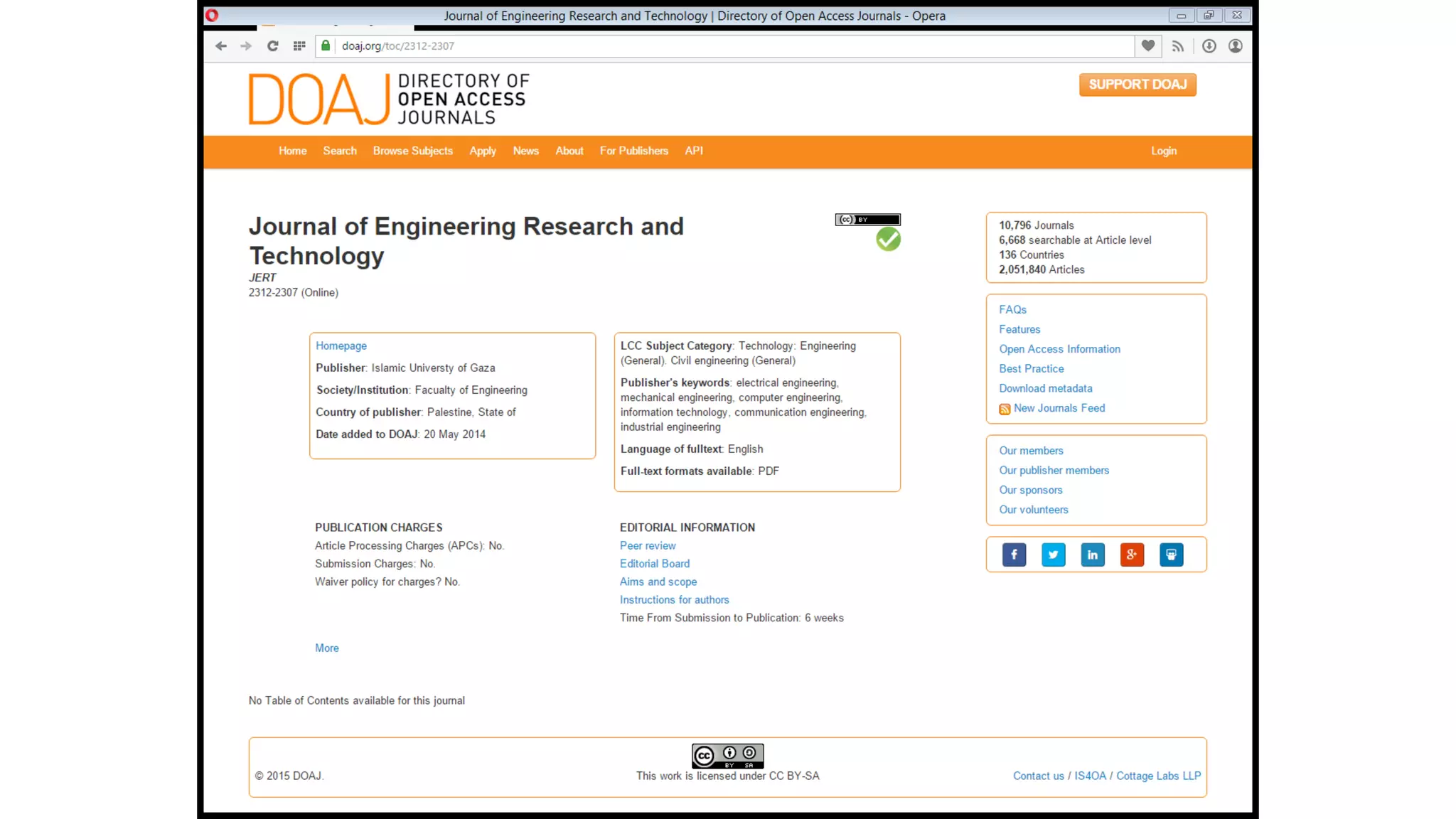Open Opera Speed Dial grid icon

click(299, 46)
